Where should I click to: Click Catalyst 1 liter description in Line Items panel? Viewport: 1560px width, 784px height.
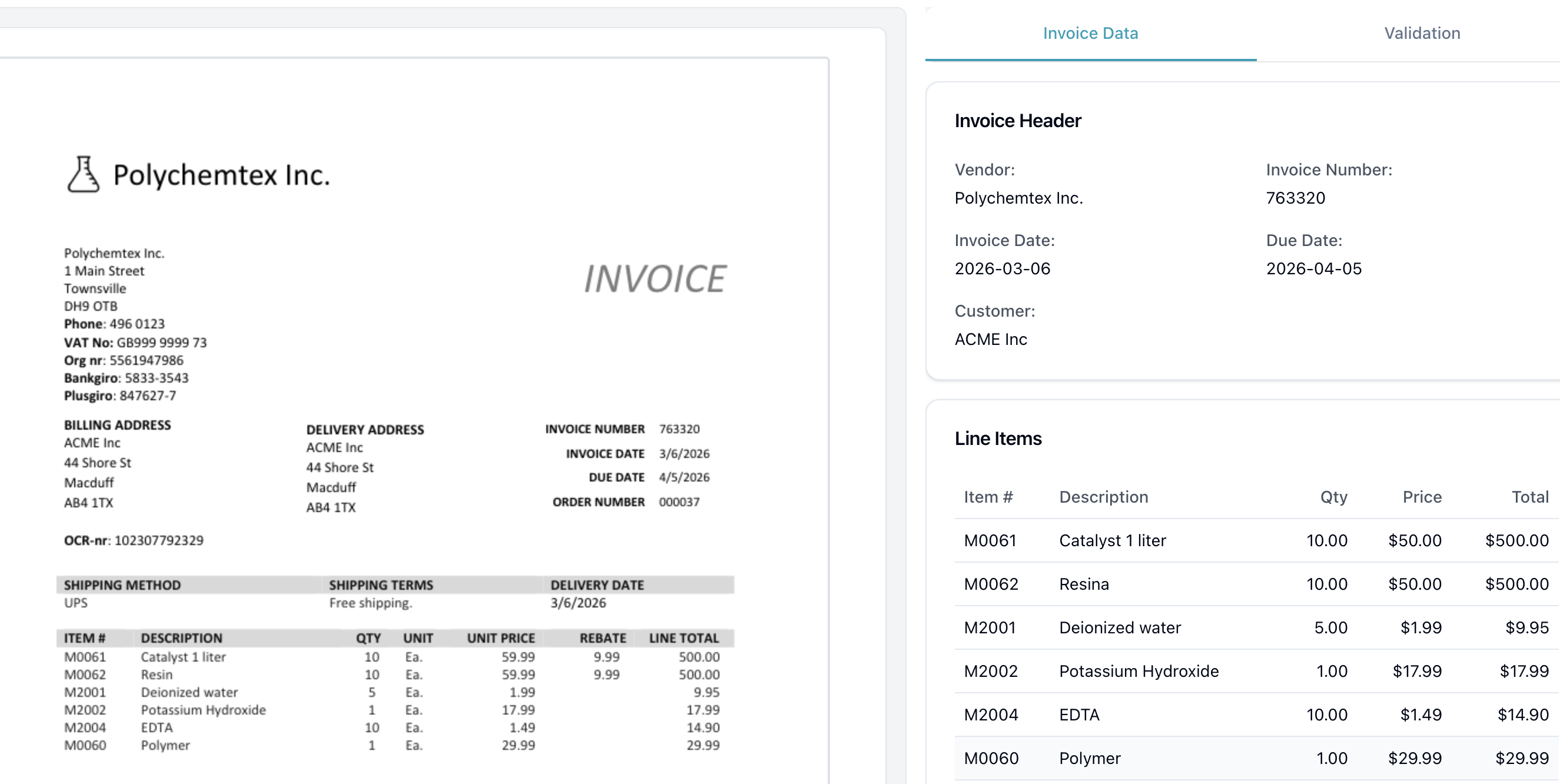(1113, 541)
